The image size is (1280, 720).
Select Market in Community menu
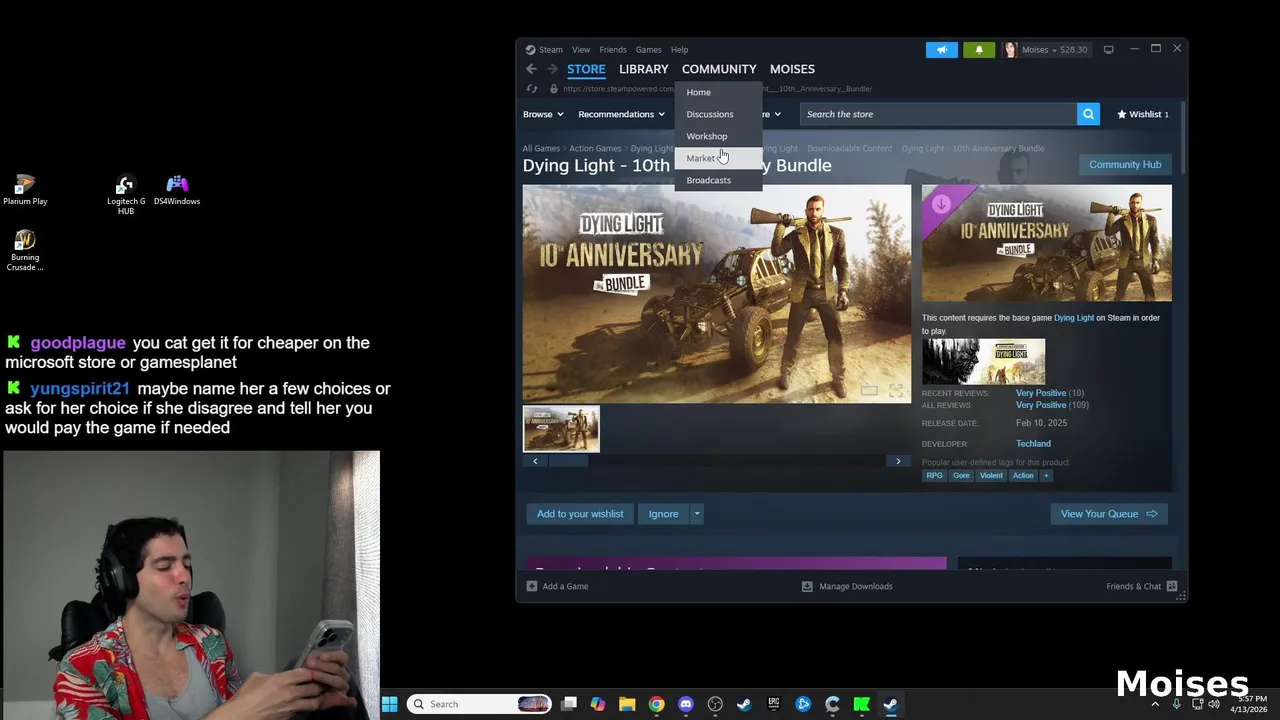[720, 158]
